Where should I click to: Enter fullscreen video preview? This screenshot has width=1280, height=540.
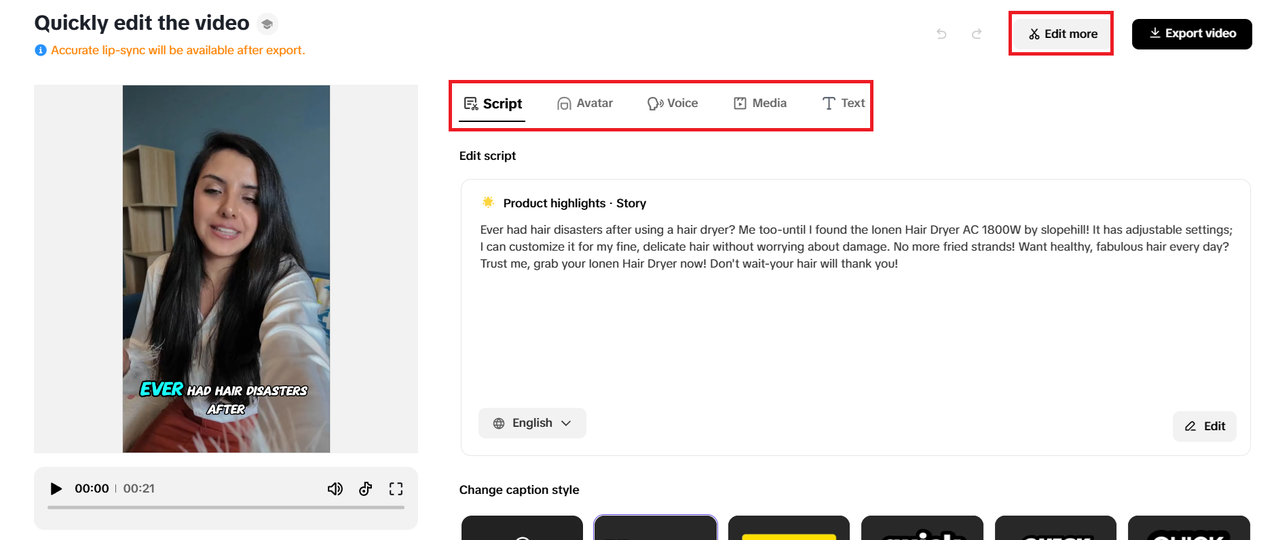(396, 489)
